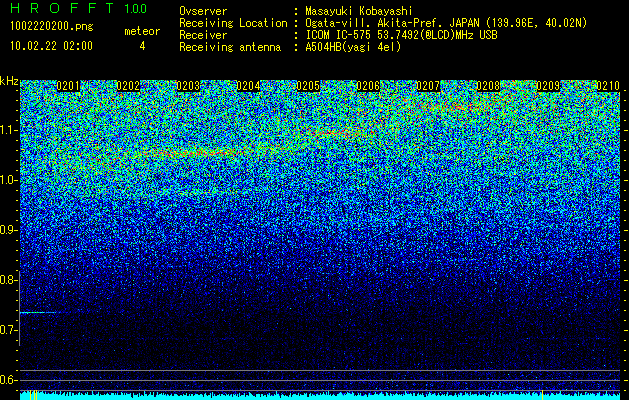Click the 0209 time marker
This screenshot has height=400, width=629.
(548, 86)
